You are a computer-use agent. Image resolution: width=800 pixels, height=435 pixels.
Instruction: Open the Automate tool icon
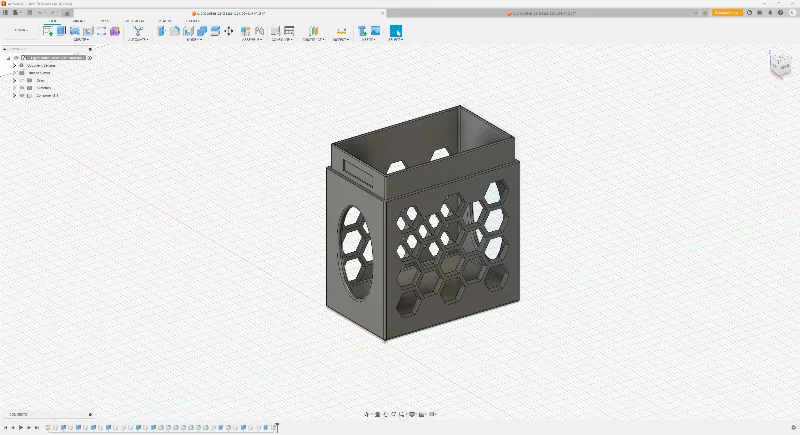[x=138, y=31]
